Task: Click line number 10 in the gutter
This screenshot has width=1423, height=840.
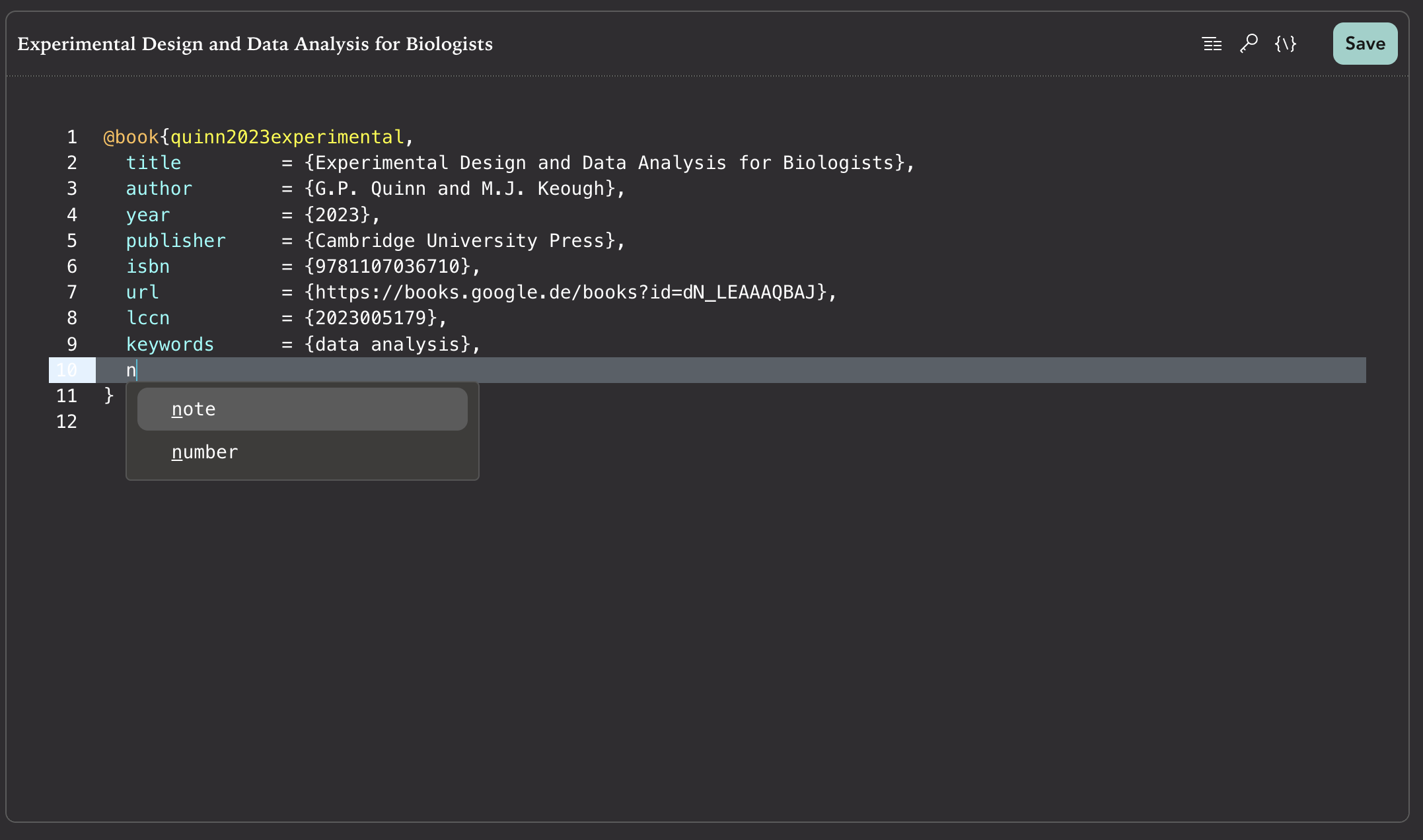Action: (x=68, y=370)
